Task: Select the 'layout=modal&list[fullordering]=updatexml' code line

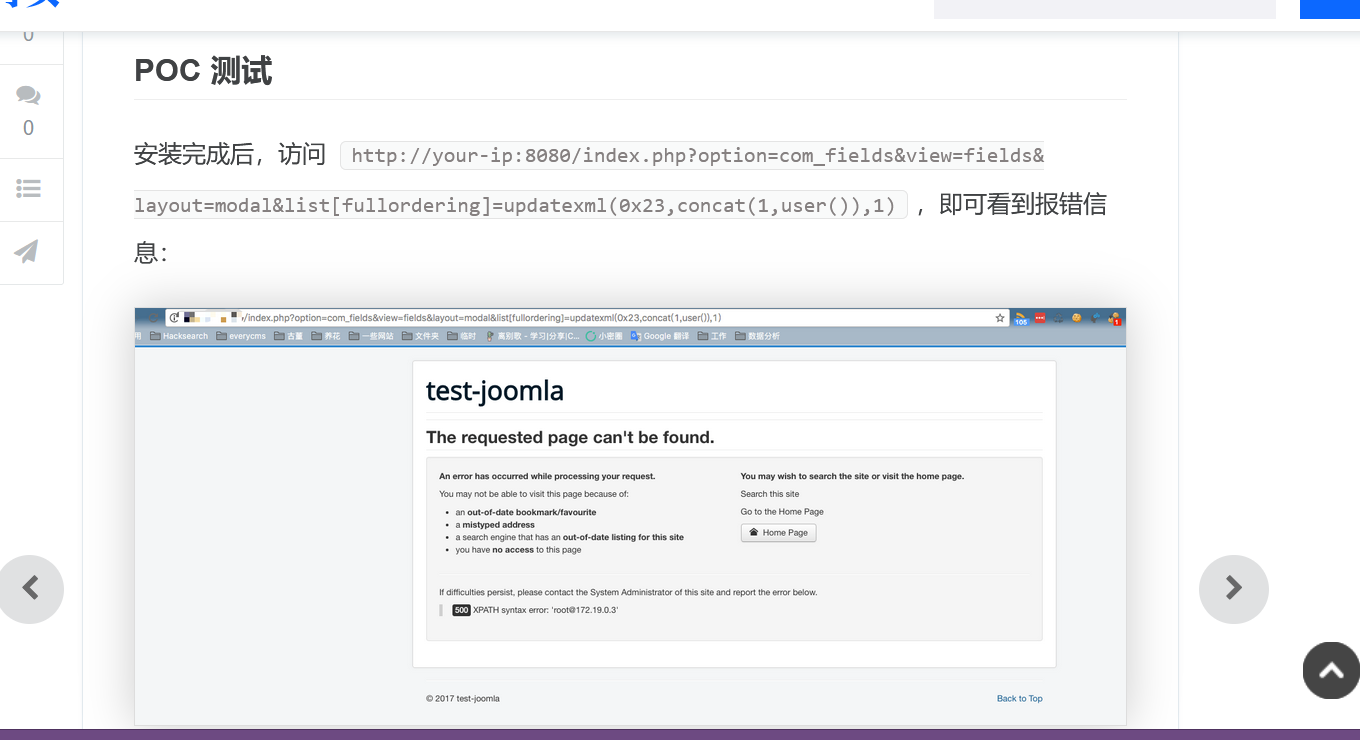Action: point(520,205)
